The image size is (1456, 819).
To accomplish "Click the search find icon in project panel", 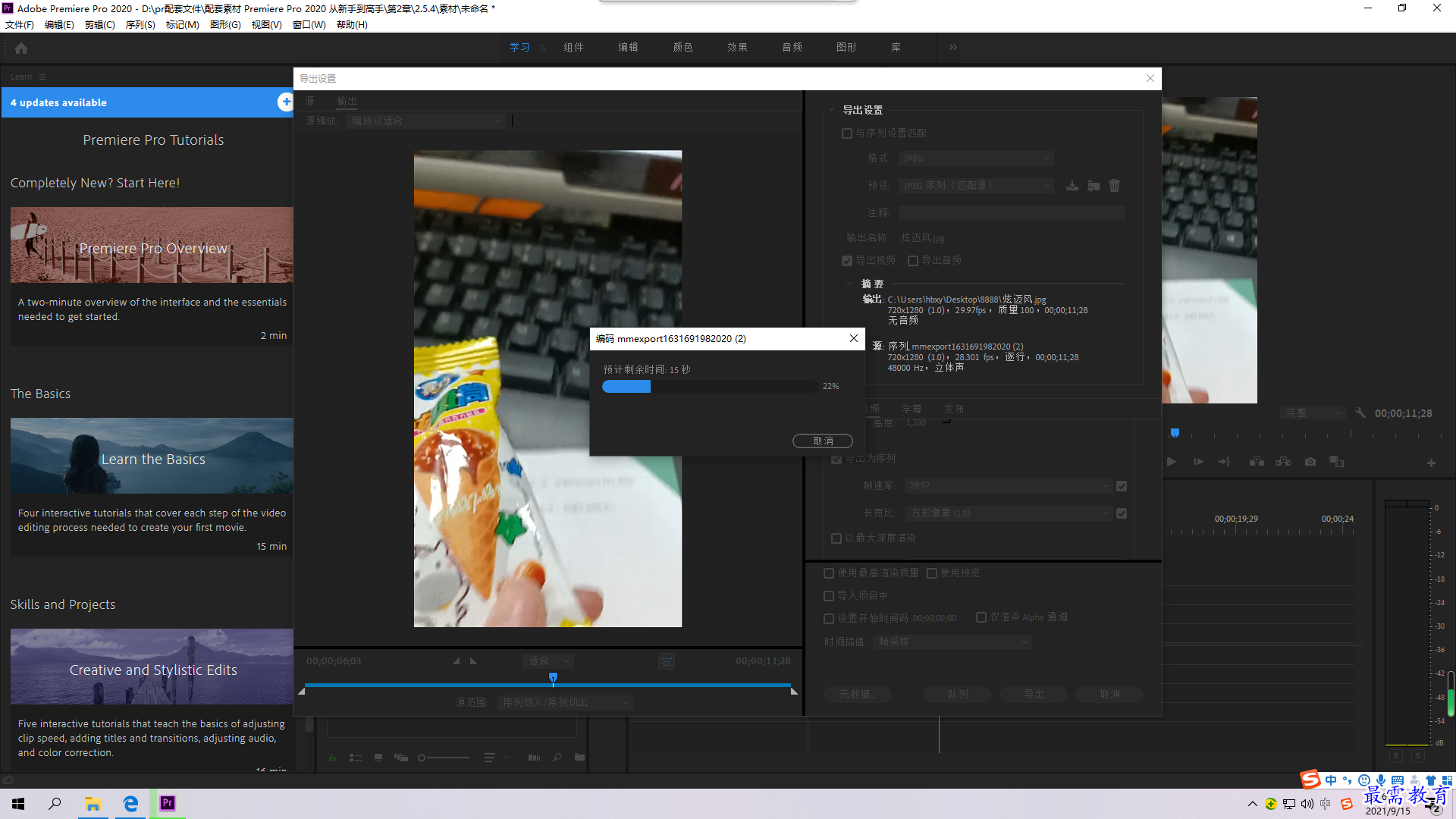I will click(x=557, y=758).
